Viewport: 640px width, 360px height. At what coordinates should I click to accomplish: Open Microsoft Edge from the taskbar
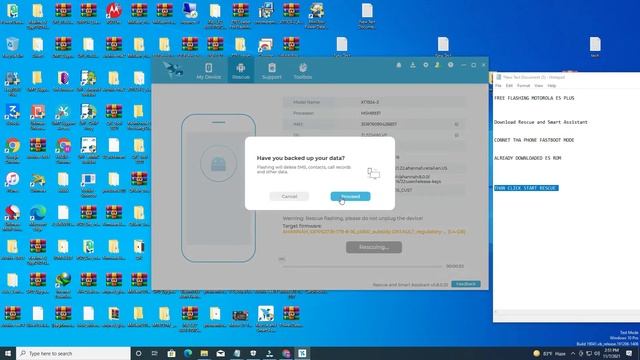click(188, 353)
